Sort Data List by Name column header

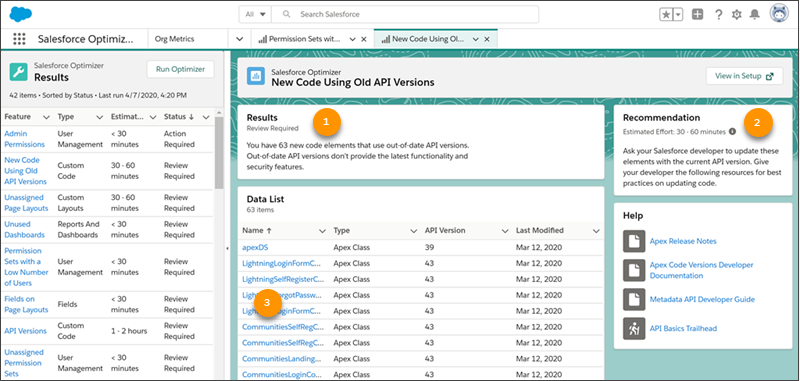257,231
